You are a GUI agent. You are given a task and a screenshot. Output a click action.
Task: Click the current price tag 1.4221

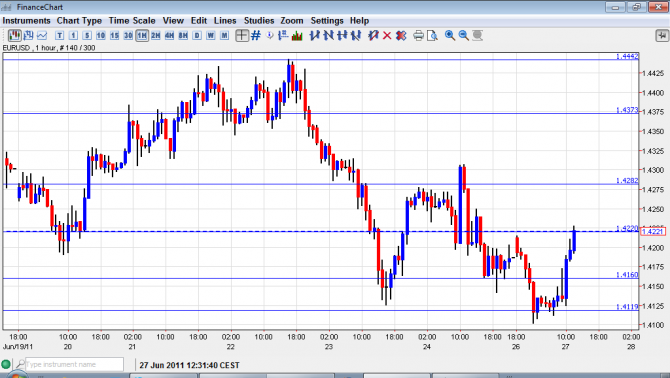[x=653, y=231]
